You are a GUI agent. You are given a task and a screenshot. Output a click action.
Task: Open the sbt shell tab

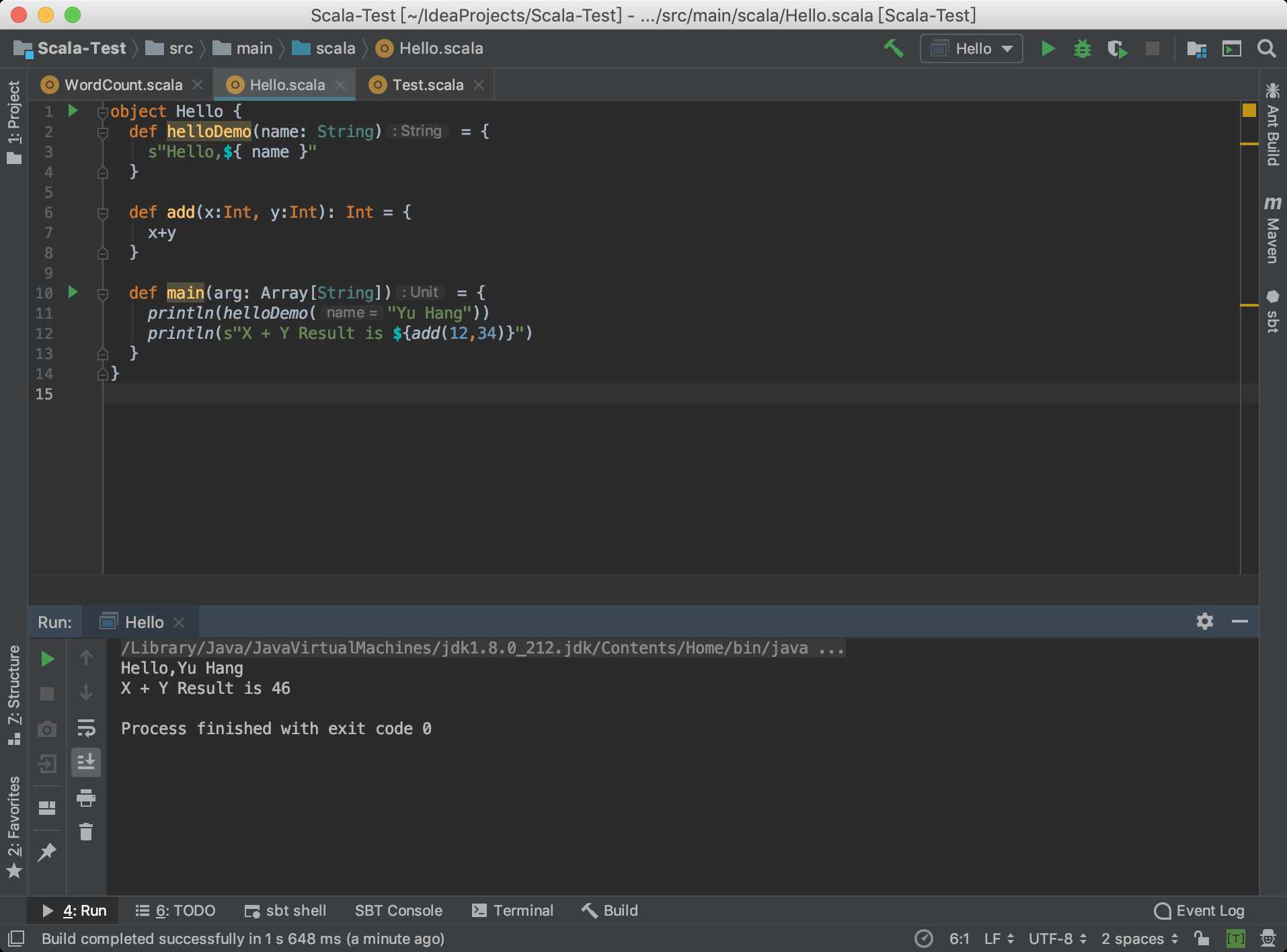pyautogui.click(x=286, y=910)
